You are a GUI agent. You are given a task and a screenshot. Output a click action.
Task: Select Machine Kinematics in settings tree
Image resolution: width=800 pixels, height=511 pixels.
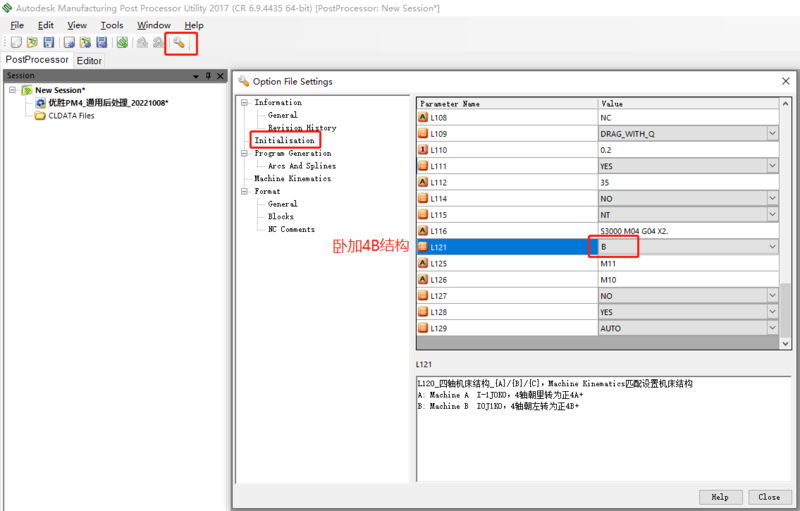click(x=292, y=179)
